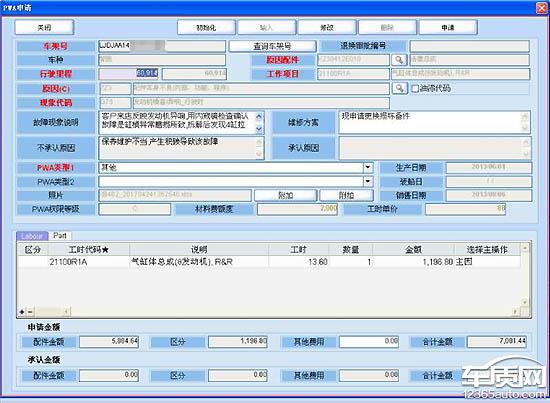Click 区分 field showing 1,196.80 under 申请金额
The width and height of the screenshot is (550, 403).
(x=238, y=342)
